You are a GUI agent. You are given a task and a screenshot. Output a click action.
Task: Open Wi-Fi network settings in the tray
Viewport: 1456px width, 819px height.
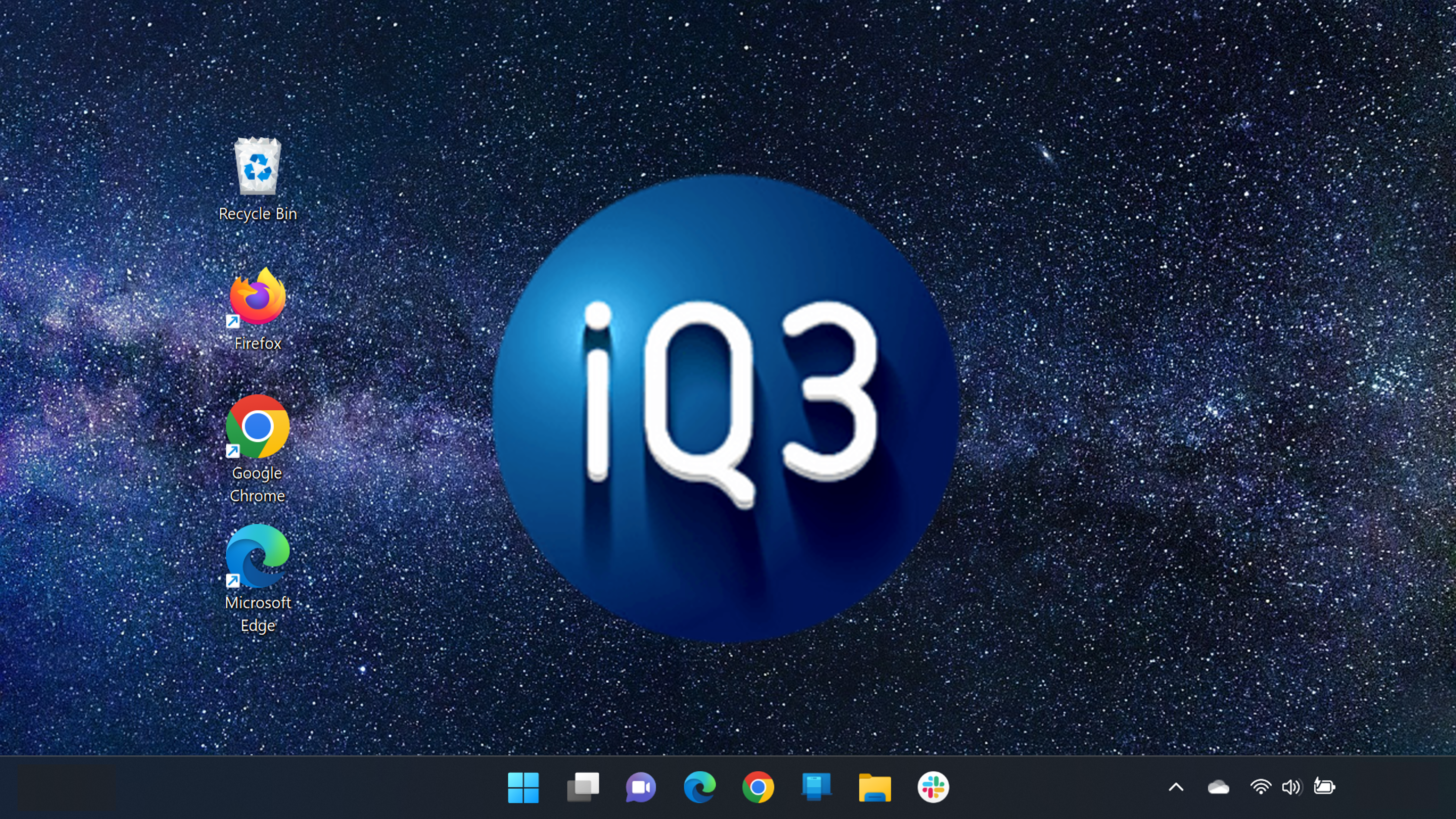[1260, 787]
